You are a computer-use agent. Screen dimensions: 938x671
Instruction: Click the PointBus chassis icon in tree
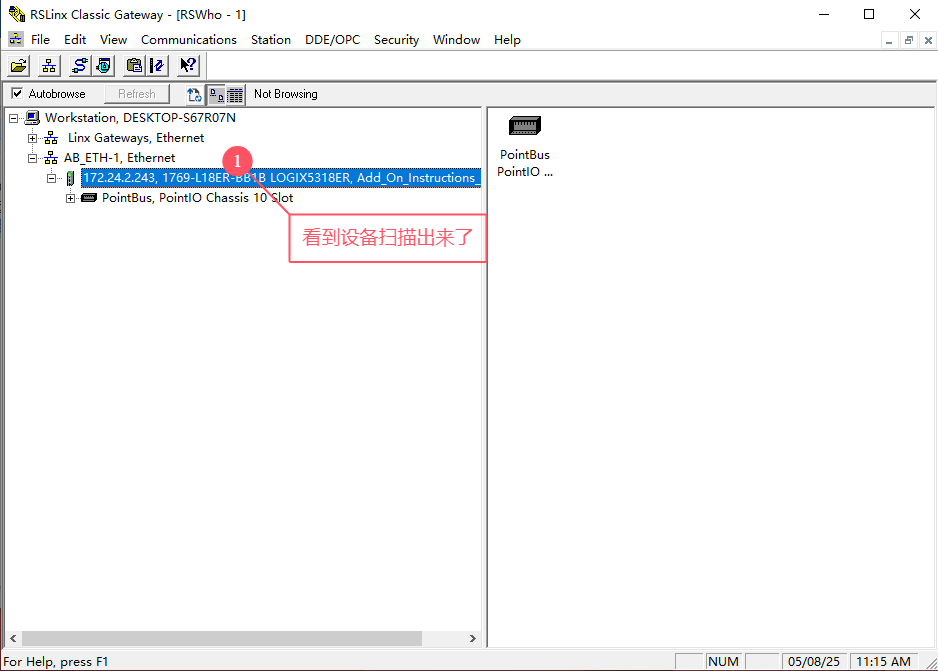[89, 198]
